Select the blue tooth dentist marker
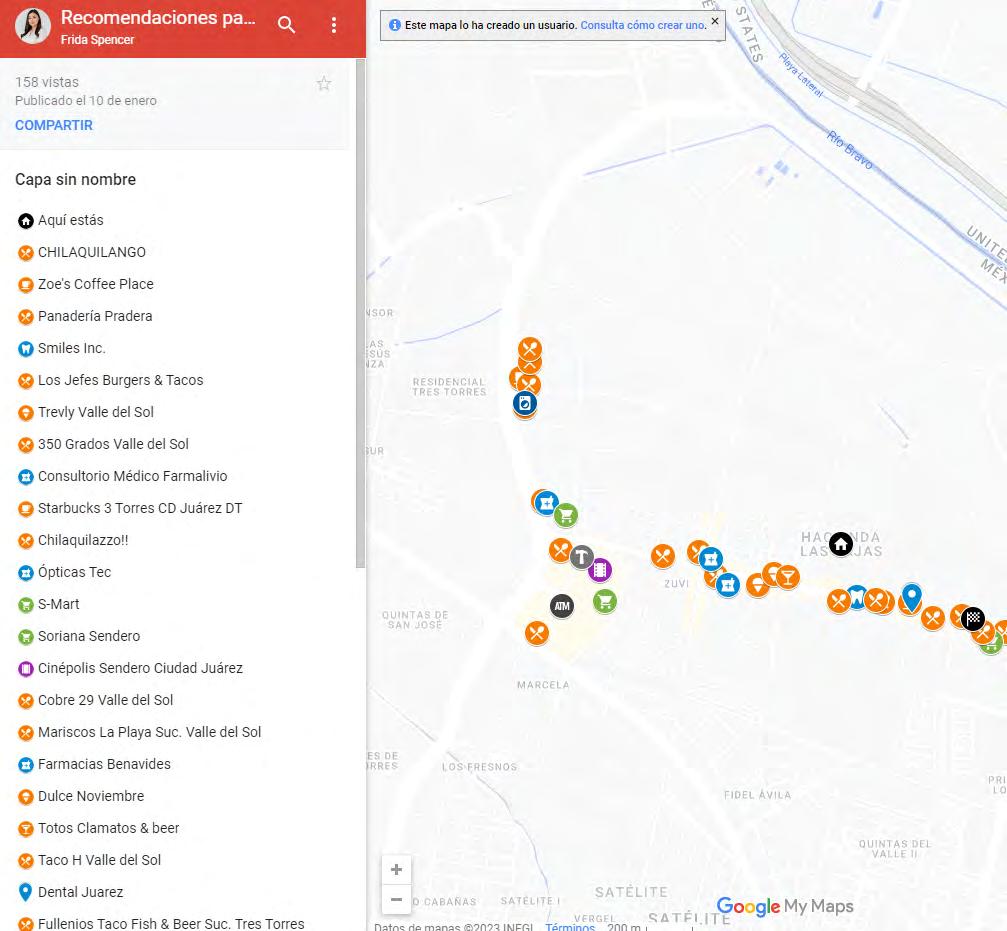The height and width of the screenshot is (931, 1007). [857, 597]
